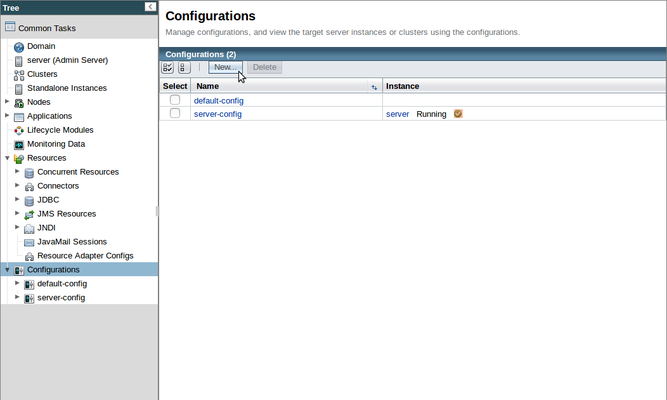Screen dimensions: 667x400
Task: Click the Resource Adapter Configs icon
Action: point(29,256)
